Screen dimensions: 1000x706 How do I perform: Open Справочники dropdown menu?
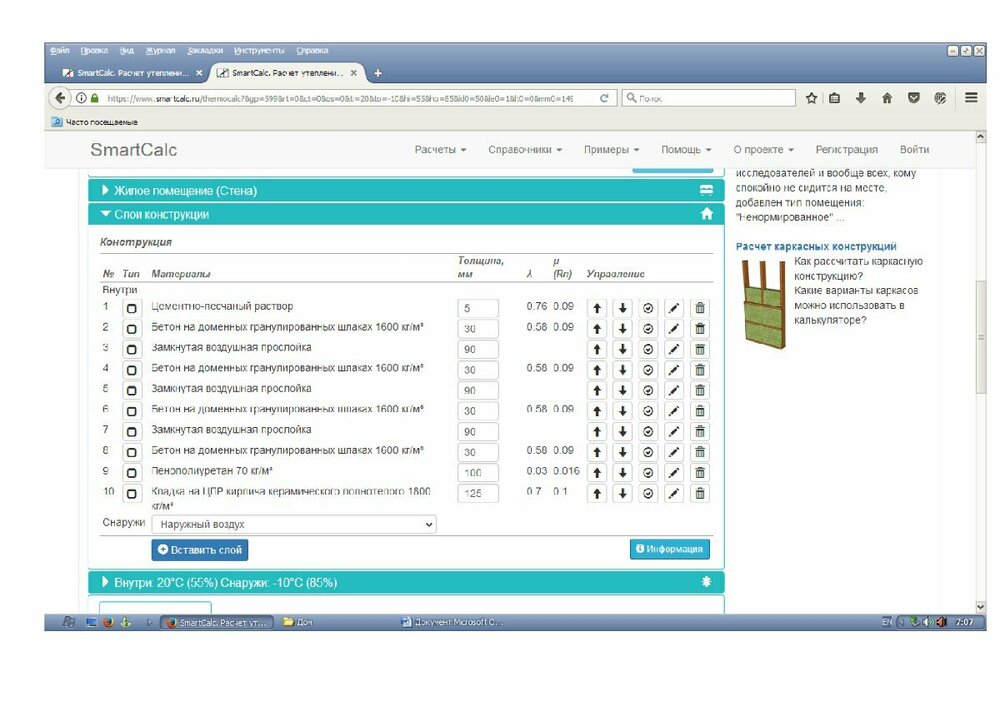tap(525, 149)
